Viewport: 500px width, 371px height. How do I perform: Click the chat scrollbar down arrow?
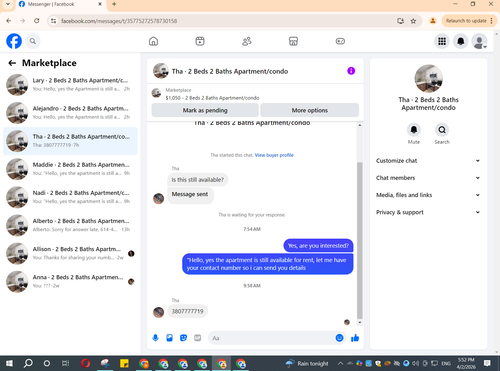point(360,323)
